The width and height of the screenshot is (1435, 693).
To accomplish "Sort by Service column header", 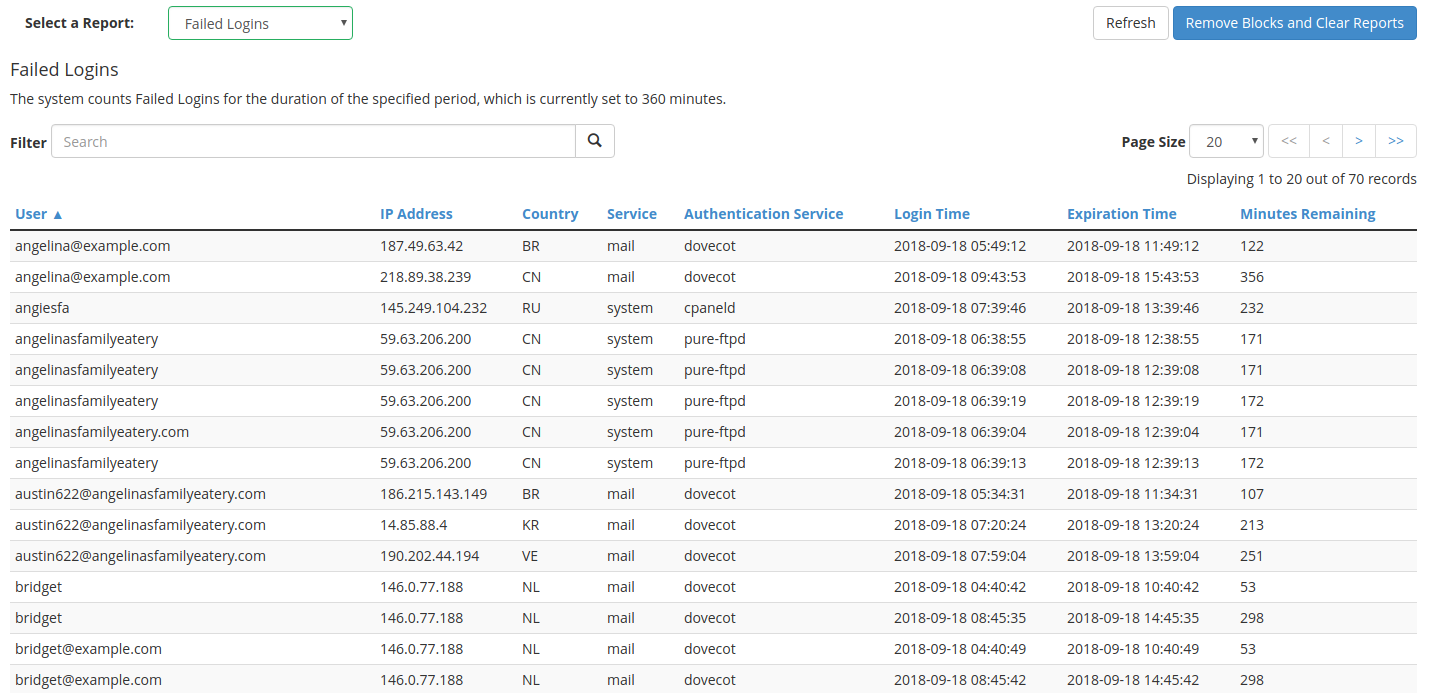I will (631, 214).
